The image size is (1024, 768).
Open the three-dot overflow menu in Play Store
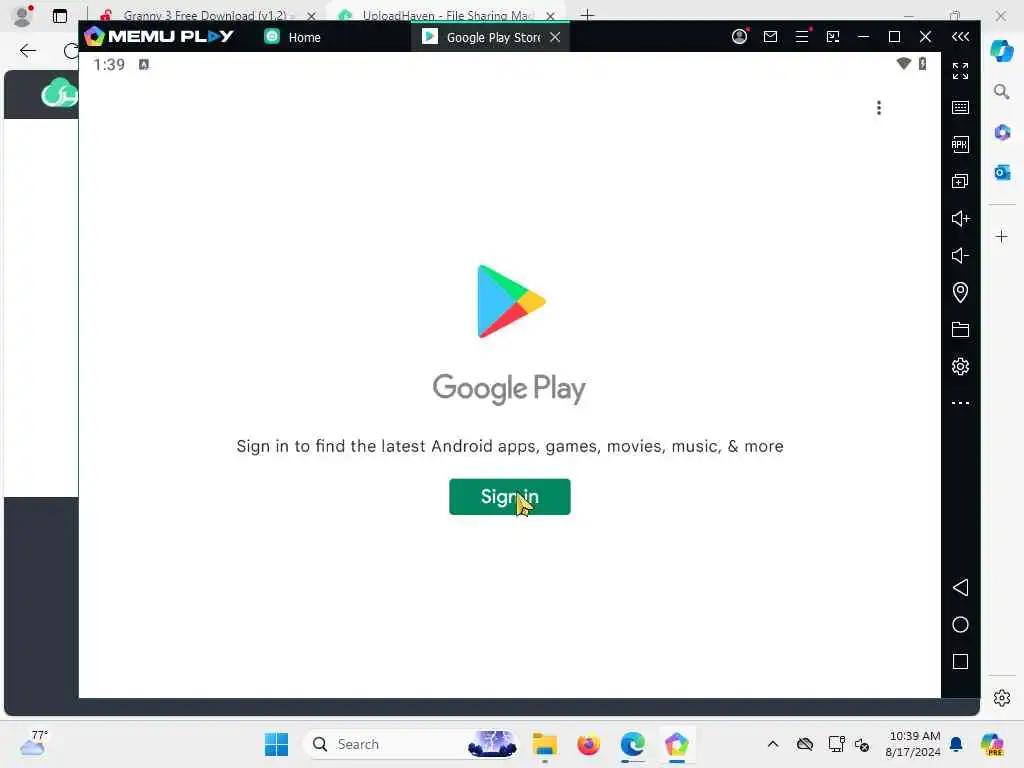click(x=879, y=108)
